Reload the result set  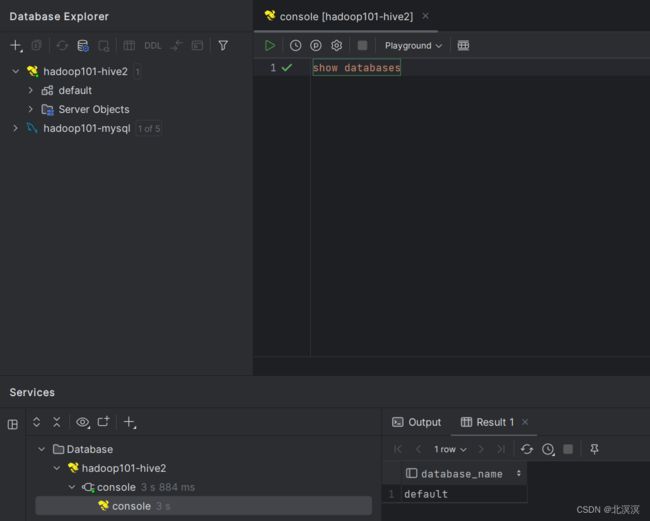[x=527, y=449]
